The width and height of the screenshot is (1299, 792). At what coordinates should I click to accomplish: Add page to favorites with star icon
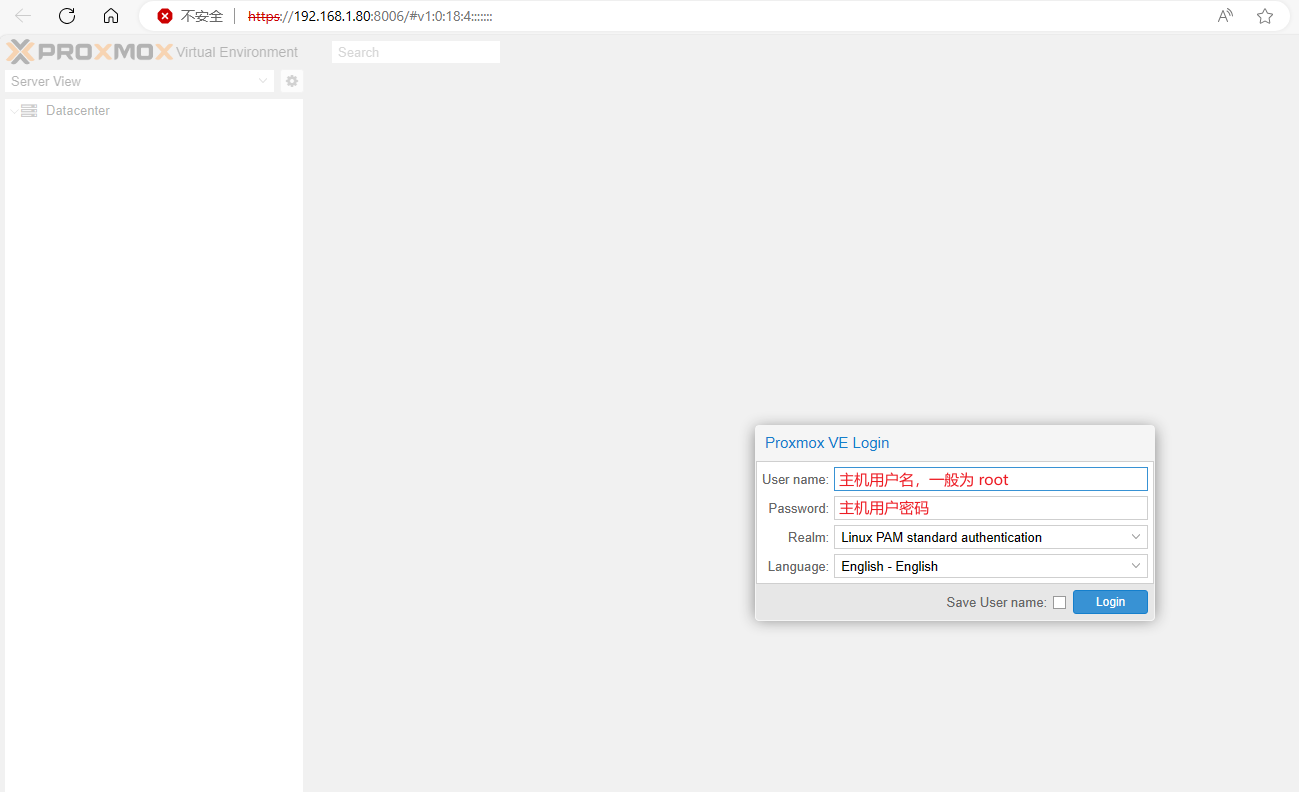[1265, 16]
